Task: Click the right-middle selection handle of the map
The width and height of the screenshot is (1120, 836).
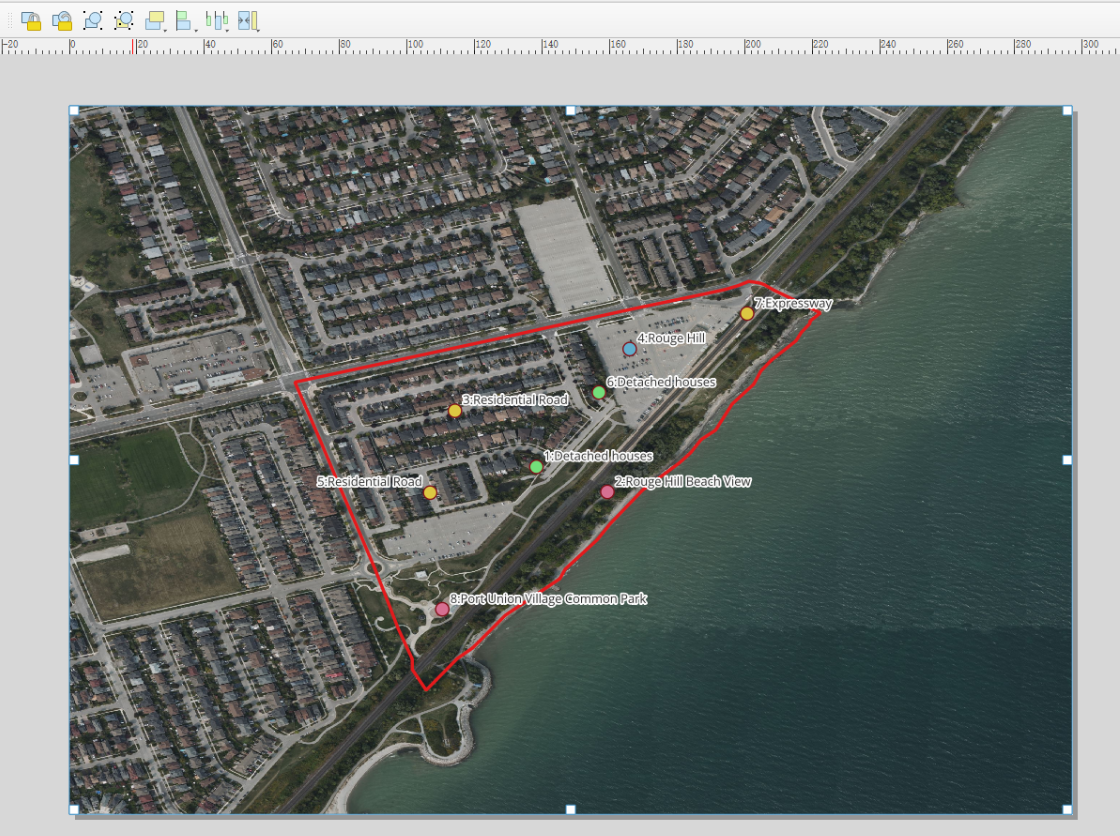Action: coord(1067,460)
